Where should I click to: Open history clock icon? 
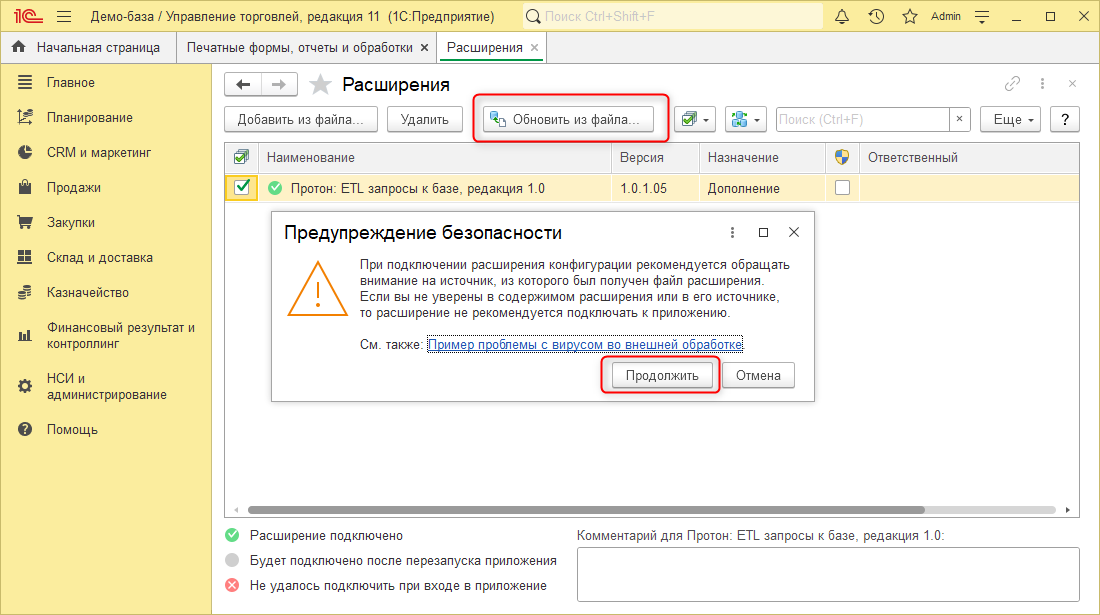(x=876, y=16)
